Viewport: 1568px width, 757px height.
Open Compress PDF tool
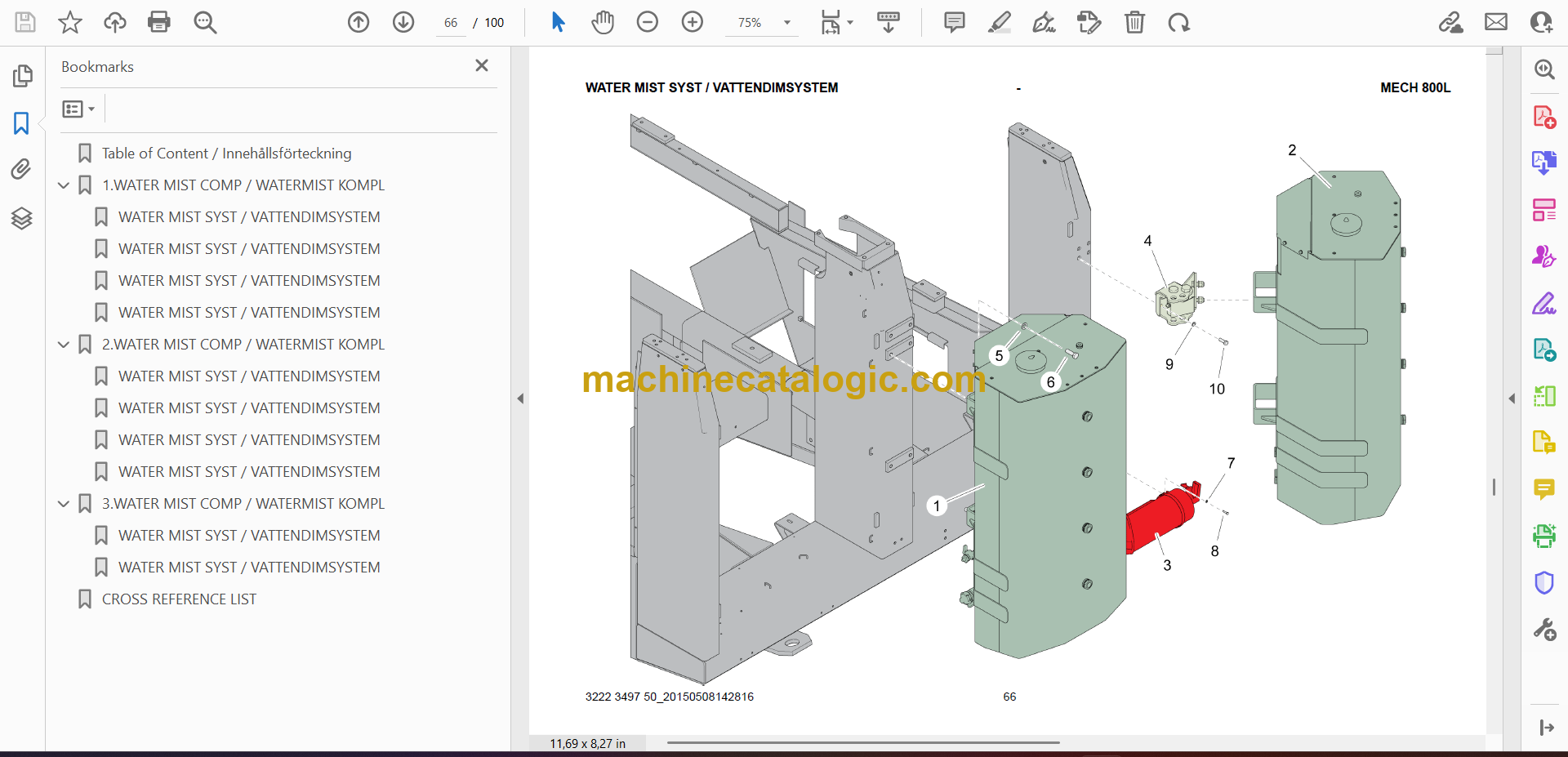tap(1543, 396)
